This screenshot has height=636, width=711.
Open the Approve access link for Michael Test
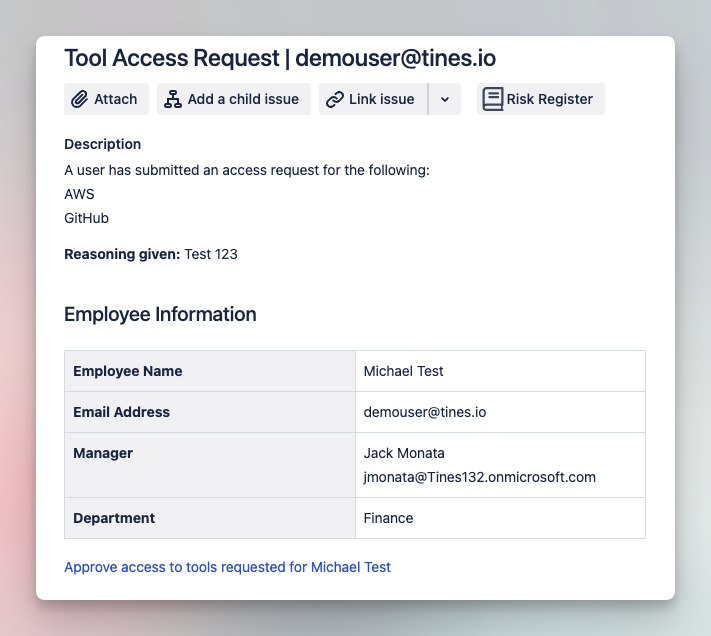(227, 567)
